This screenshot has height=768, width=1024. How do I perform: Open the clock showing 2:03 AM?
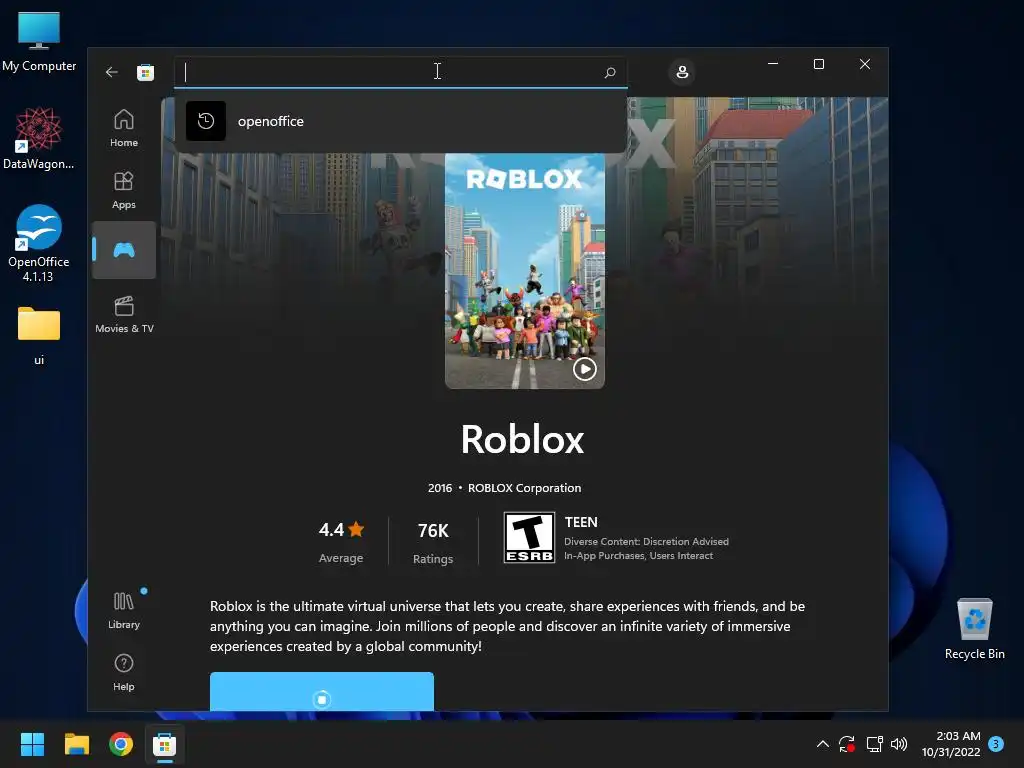coord(951,744)
